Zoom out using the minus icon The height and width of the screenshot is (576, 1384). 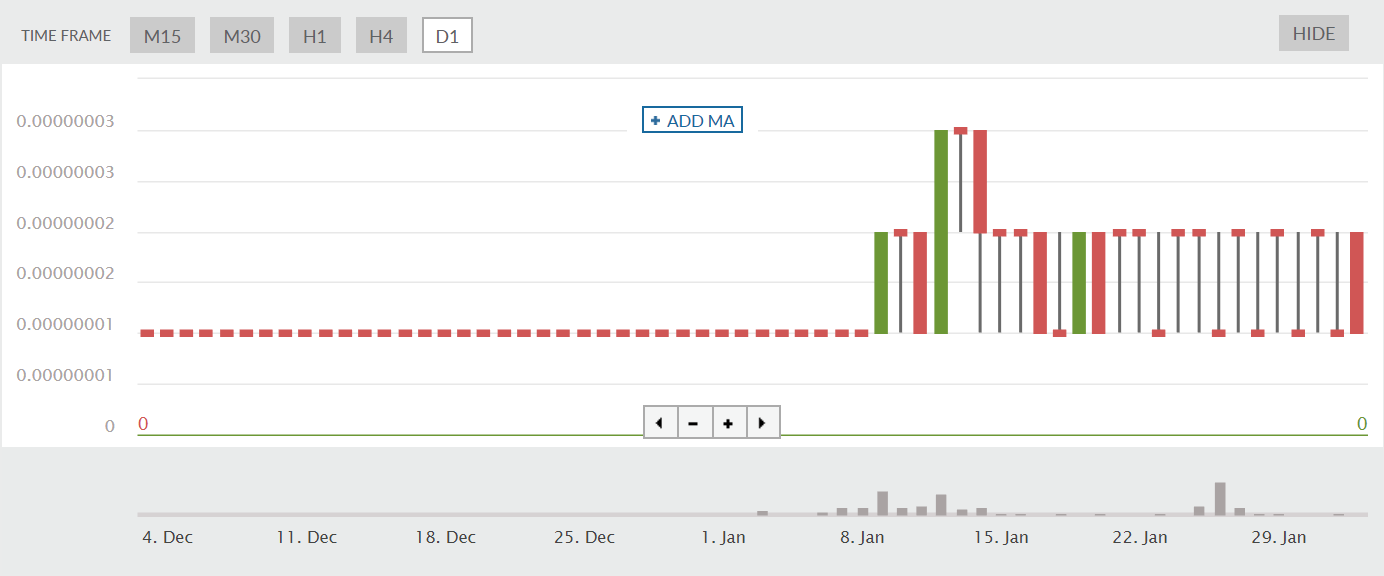pyautogui.click(x=694, y=423)
